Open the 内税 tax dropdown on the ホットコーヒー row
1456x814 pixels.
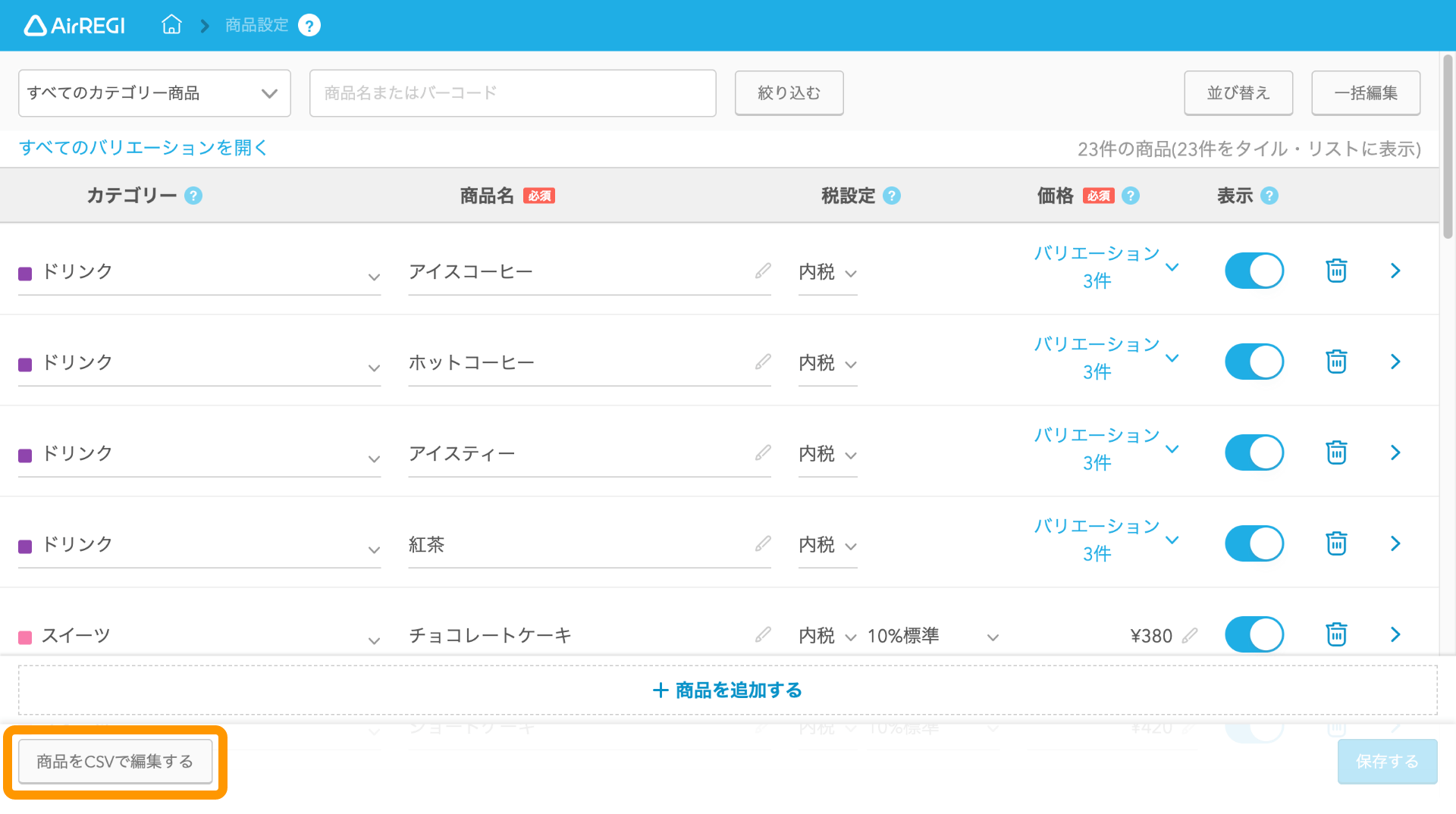(x=827, y=363)
